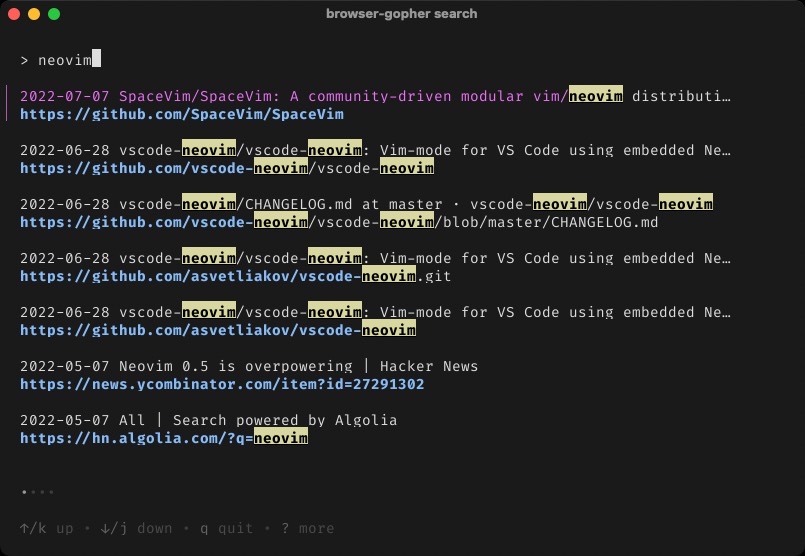Click the '>' prompt symbol
Screen dimensions: 805x556
[x=24, y=61]
